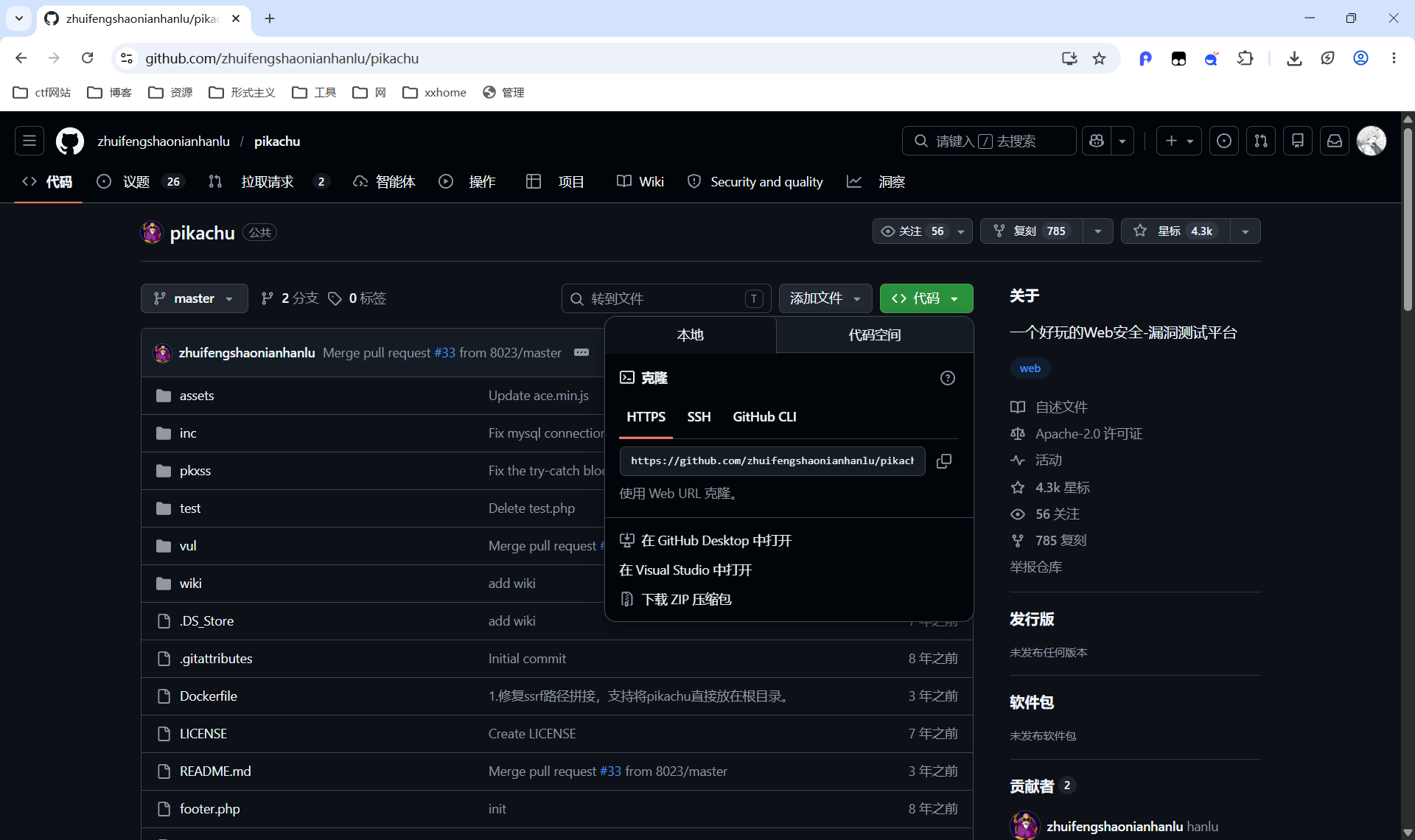This screenshot has width=1415, height=840.
Task: Install the page as app icon
Action: [x=1069, y=58]
